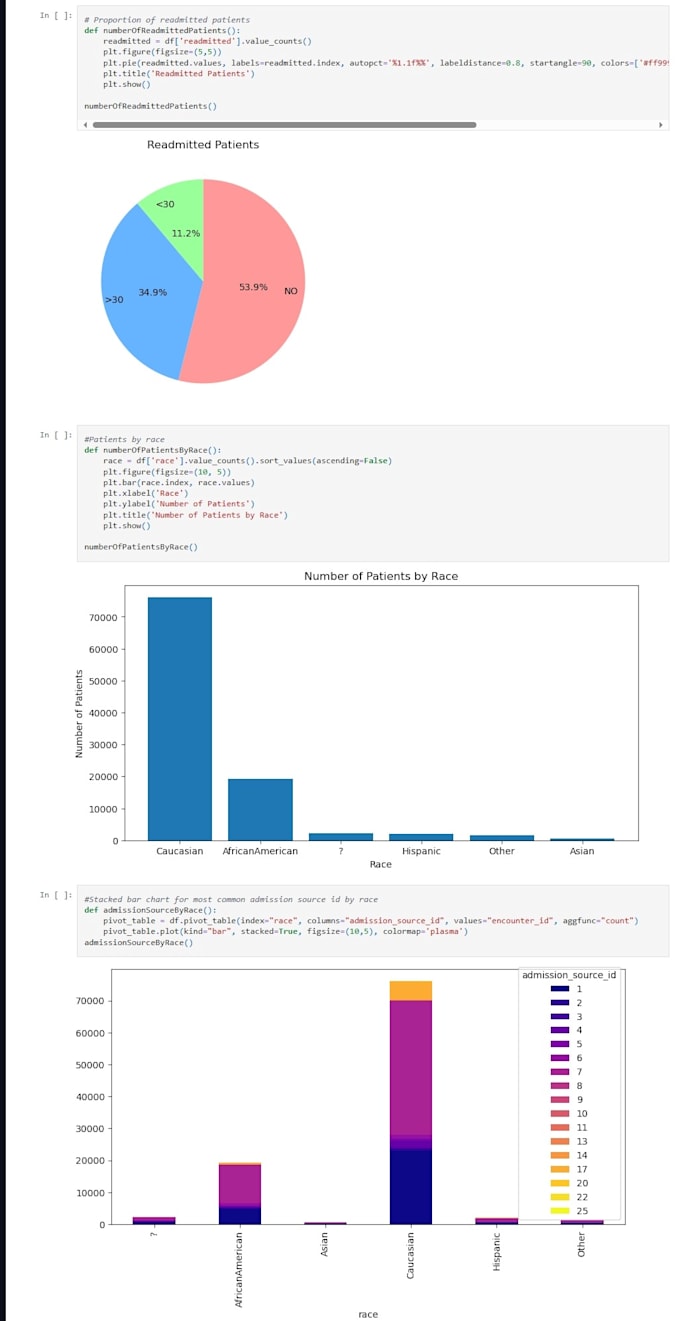Click the 'Race' x-axis title of blue bar chart

[x=381, y=864]
